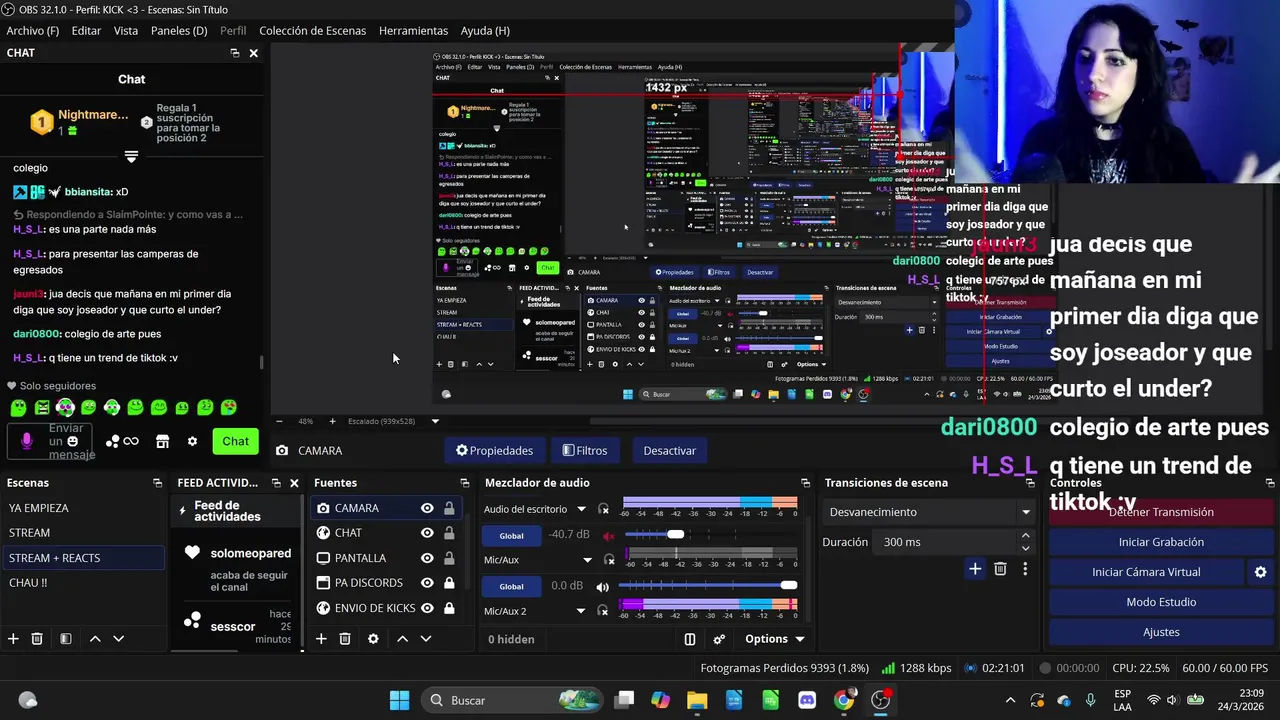Viewport: 1280px width, 720px height.
Task: Open preview scaling dropdown arrow
Action: (x=435, y=421)
